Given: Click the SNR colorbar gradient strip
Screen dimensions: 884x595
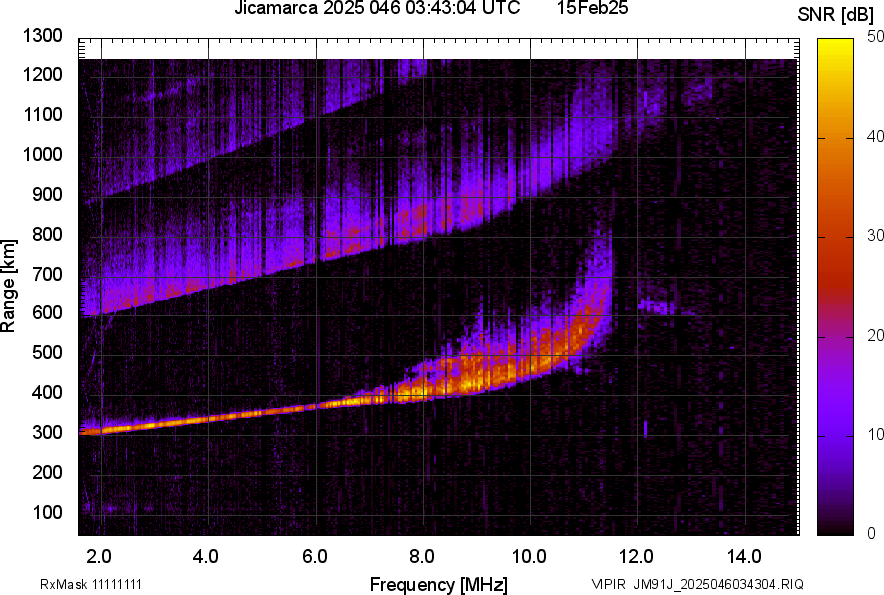Looking at the screenshot, I should pos(836,287).
